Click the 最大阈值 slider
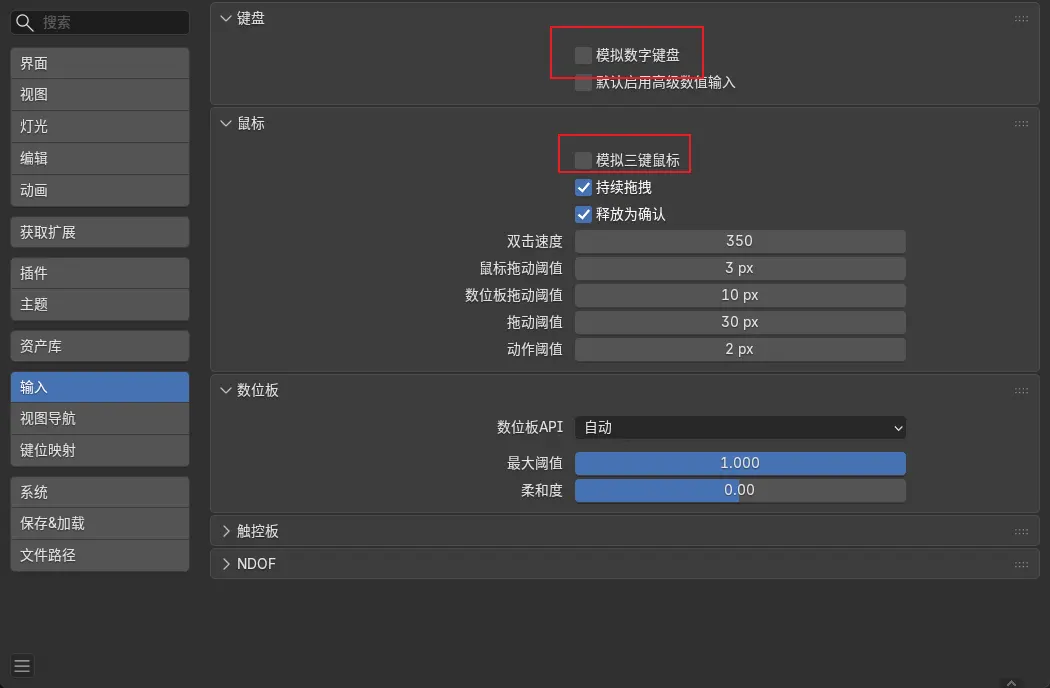Screen dimensions: 1050x688 [740, 464]
